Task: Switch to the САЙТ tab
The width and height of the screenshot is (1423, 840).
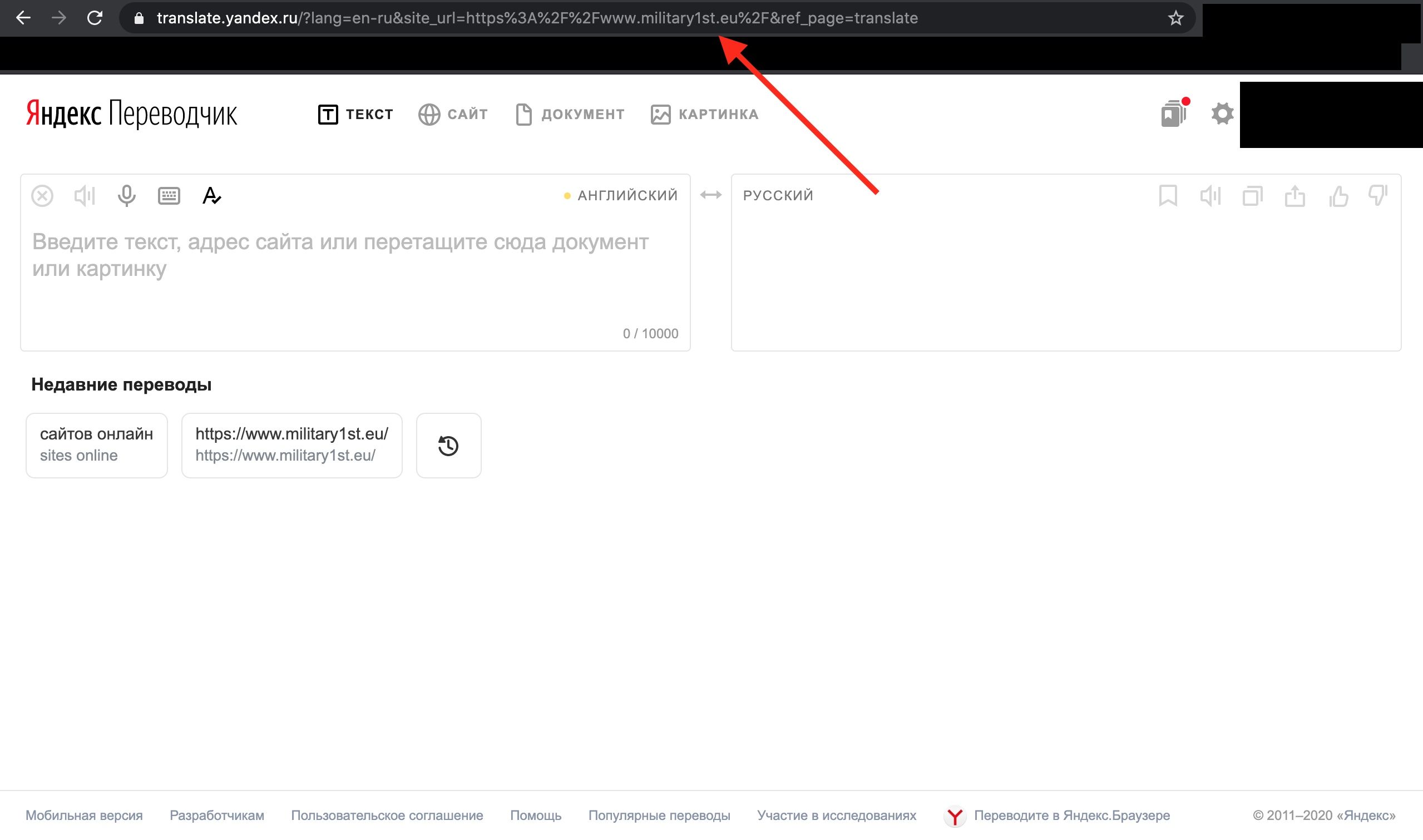Action: coord(453,115)
